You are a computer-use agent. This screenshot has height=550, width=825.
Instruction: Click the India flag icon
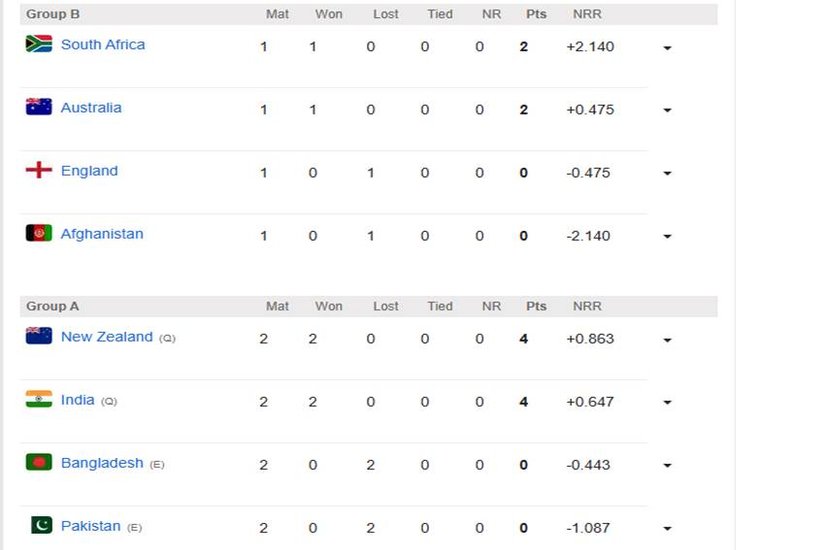pos(39,399)
